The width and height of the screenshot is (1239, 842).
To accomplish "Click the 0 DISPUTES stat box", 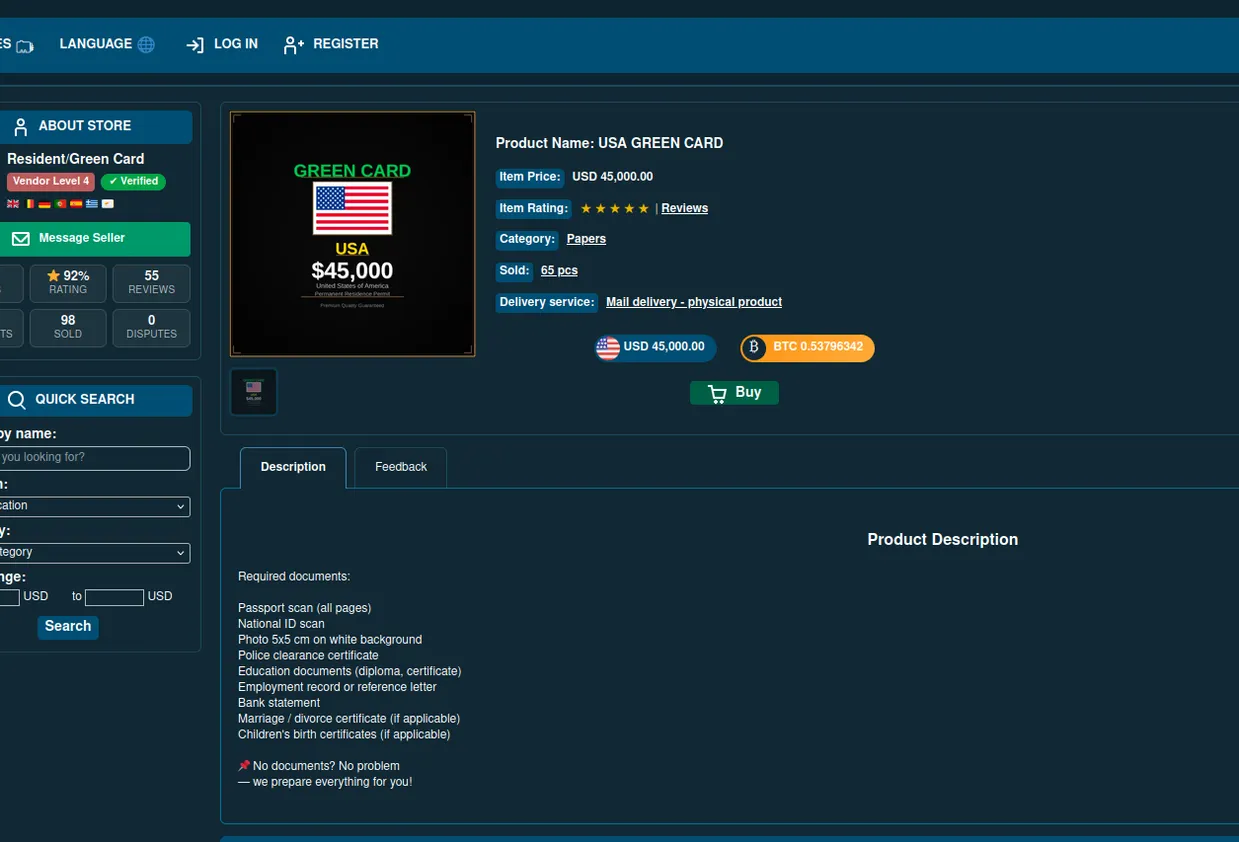I will coord(152,328).
